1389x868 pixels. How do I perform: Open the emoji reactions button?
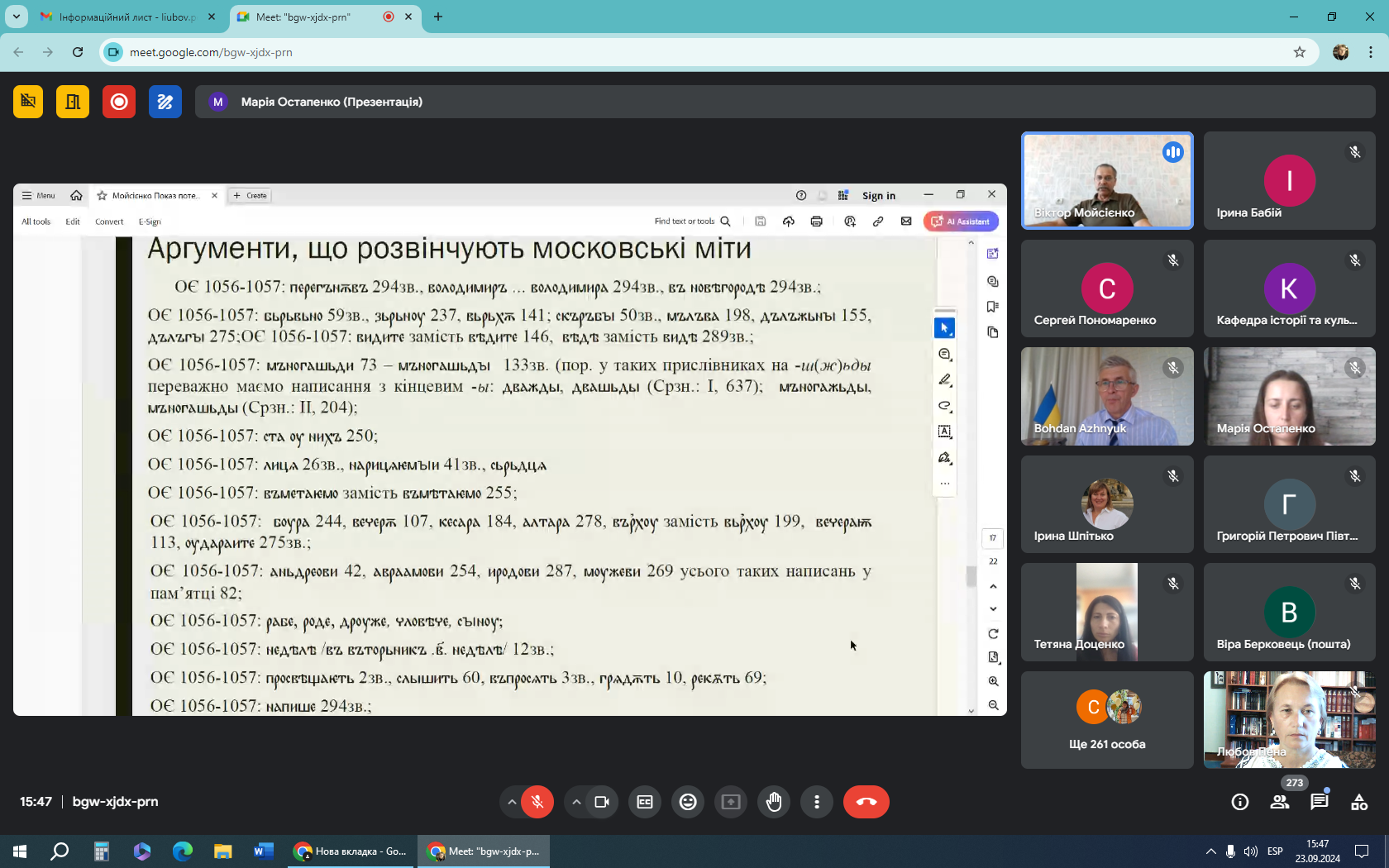(688, 802)
